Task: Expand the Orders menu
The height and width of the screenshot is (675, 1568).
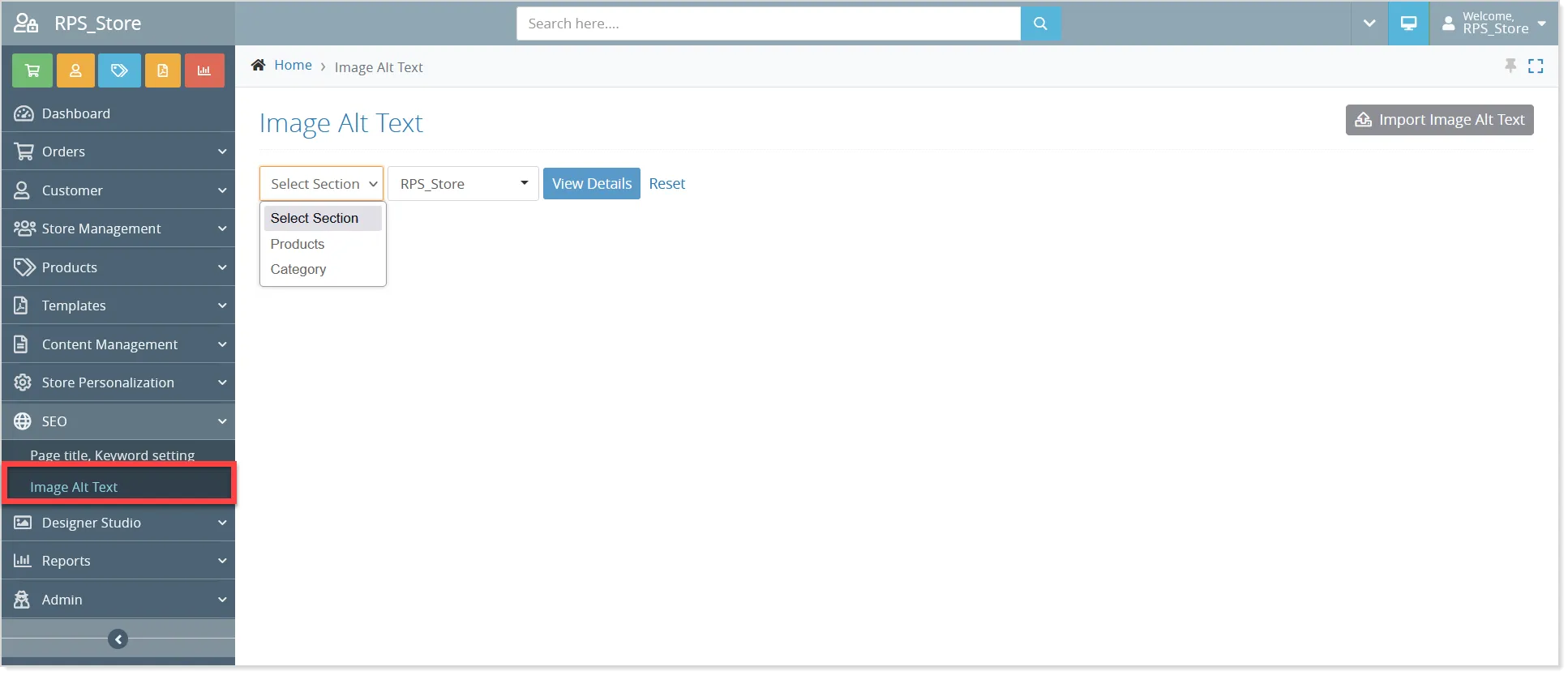Action: (118, 152)
